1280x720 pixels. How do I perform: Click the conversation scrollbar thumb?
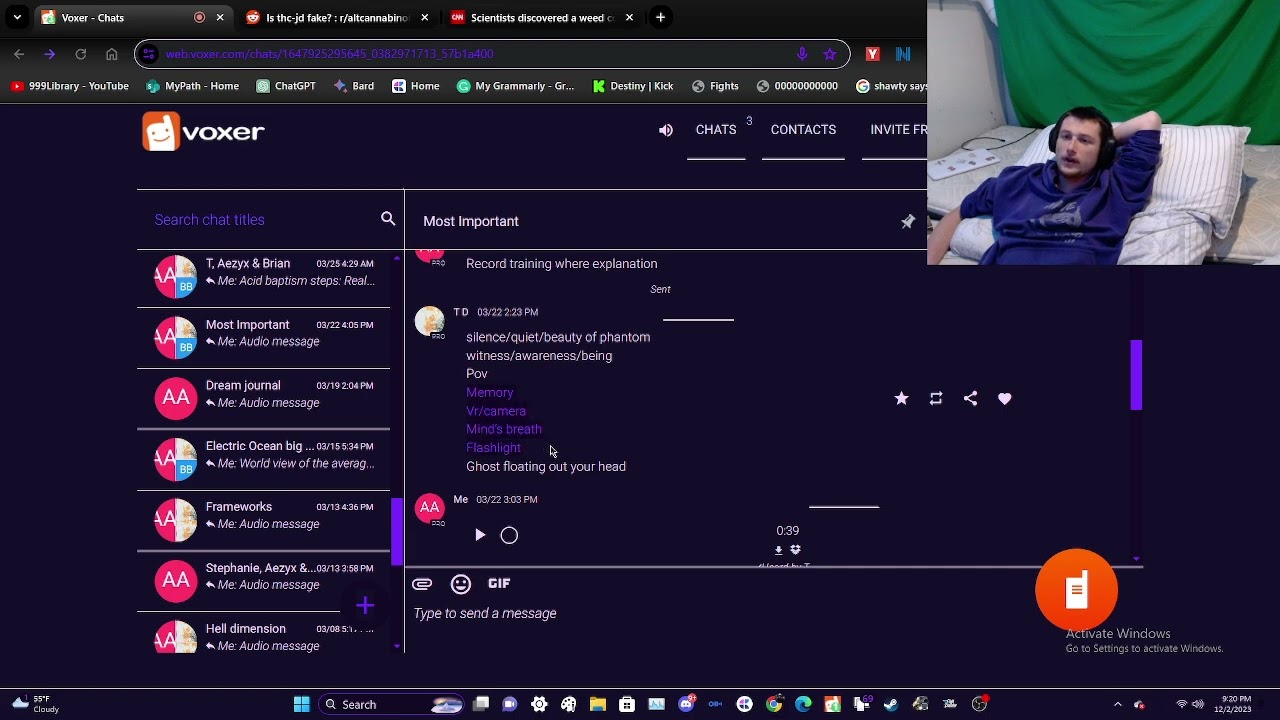click(x=1136, y=375)
